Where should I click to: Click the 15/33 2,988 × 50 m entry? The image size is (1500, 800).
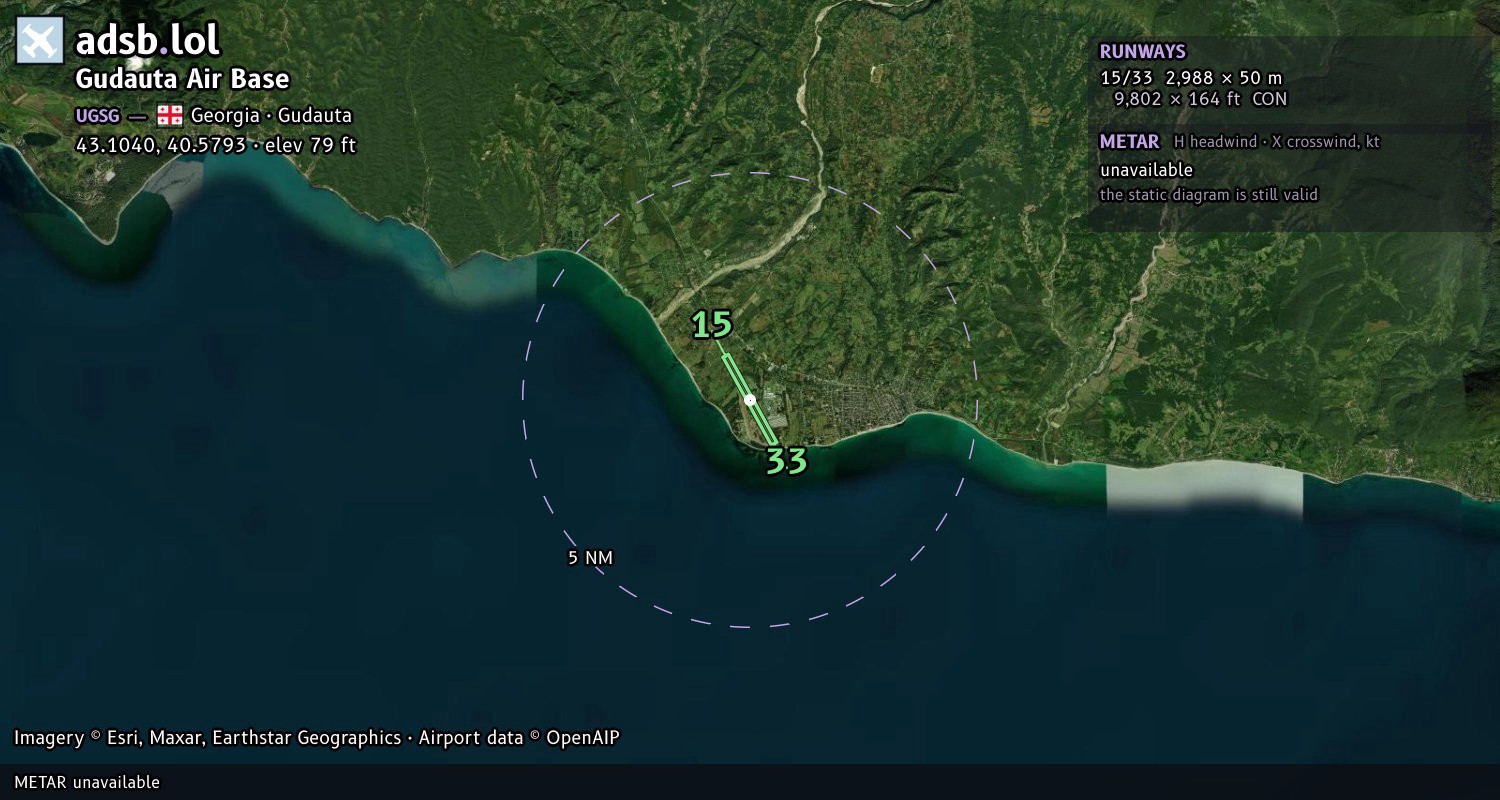coord(1191,78)
